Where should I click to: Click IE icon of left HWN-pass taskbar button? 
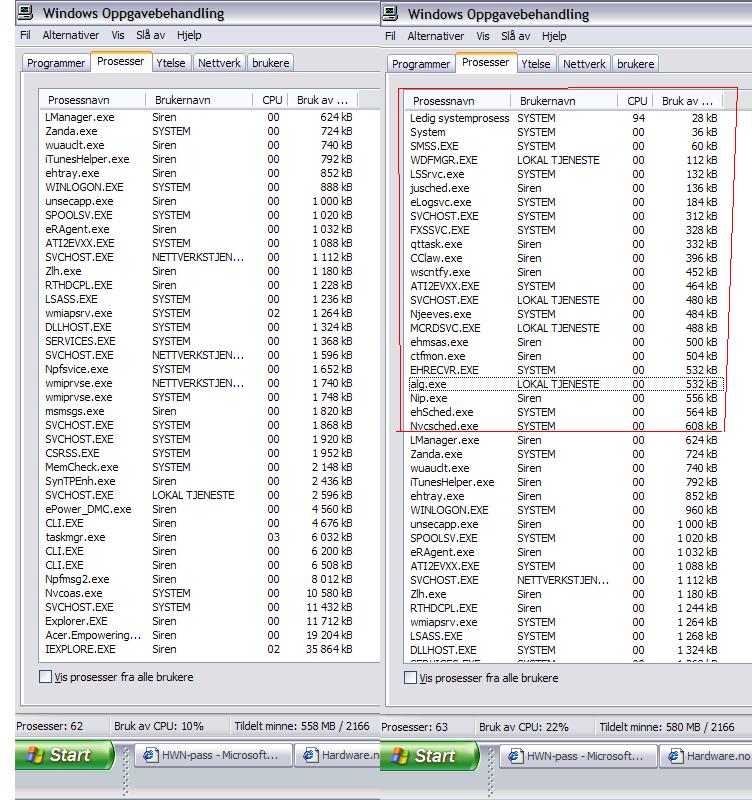(x=149, y=755)
